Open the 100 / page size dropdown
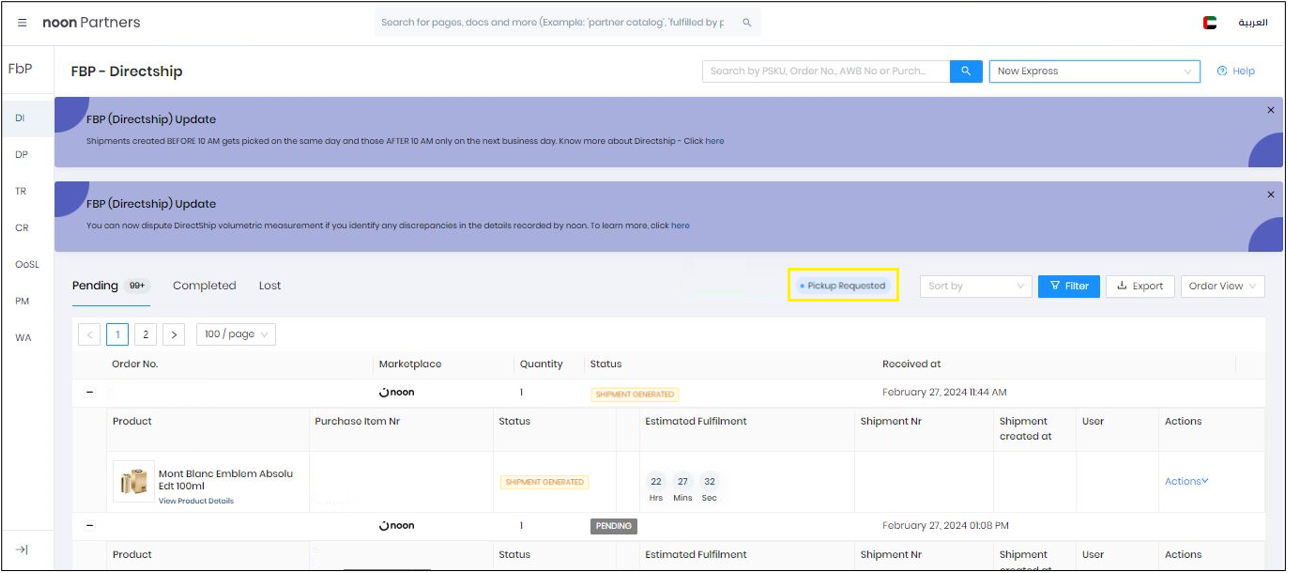Viewport: 1289px width, 573px height. tap(236, 334)
